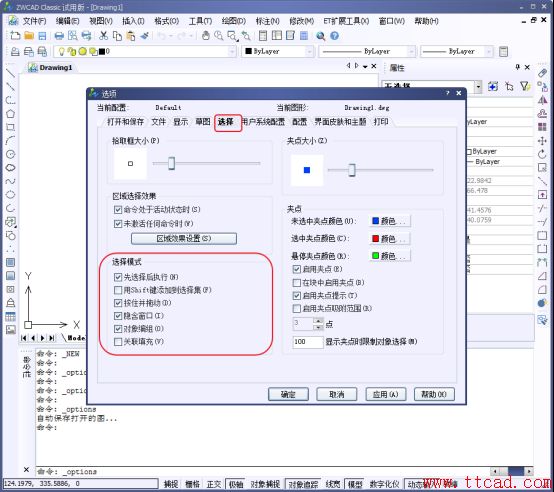The width and height of the screenshot is (554, 492).
Task: Open drawing tab list dropdown arrow
Action: [x=365, y=66]
